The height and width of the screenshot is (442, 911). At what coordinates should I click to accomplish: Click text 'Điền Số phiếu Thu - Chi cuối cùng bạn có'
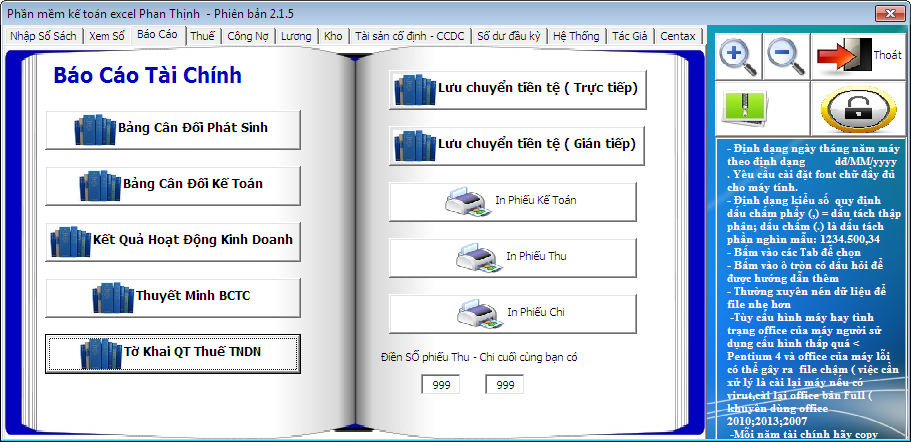click(479, 357)
